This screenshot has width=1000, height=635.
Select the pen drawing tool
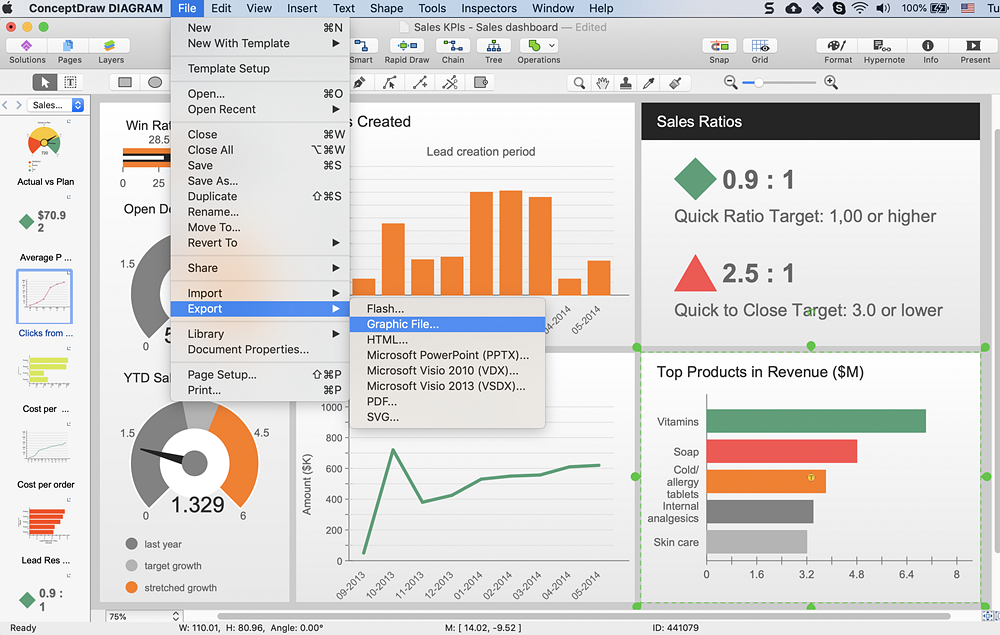point(359,82)
